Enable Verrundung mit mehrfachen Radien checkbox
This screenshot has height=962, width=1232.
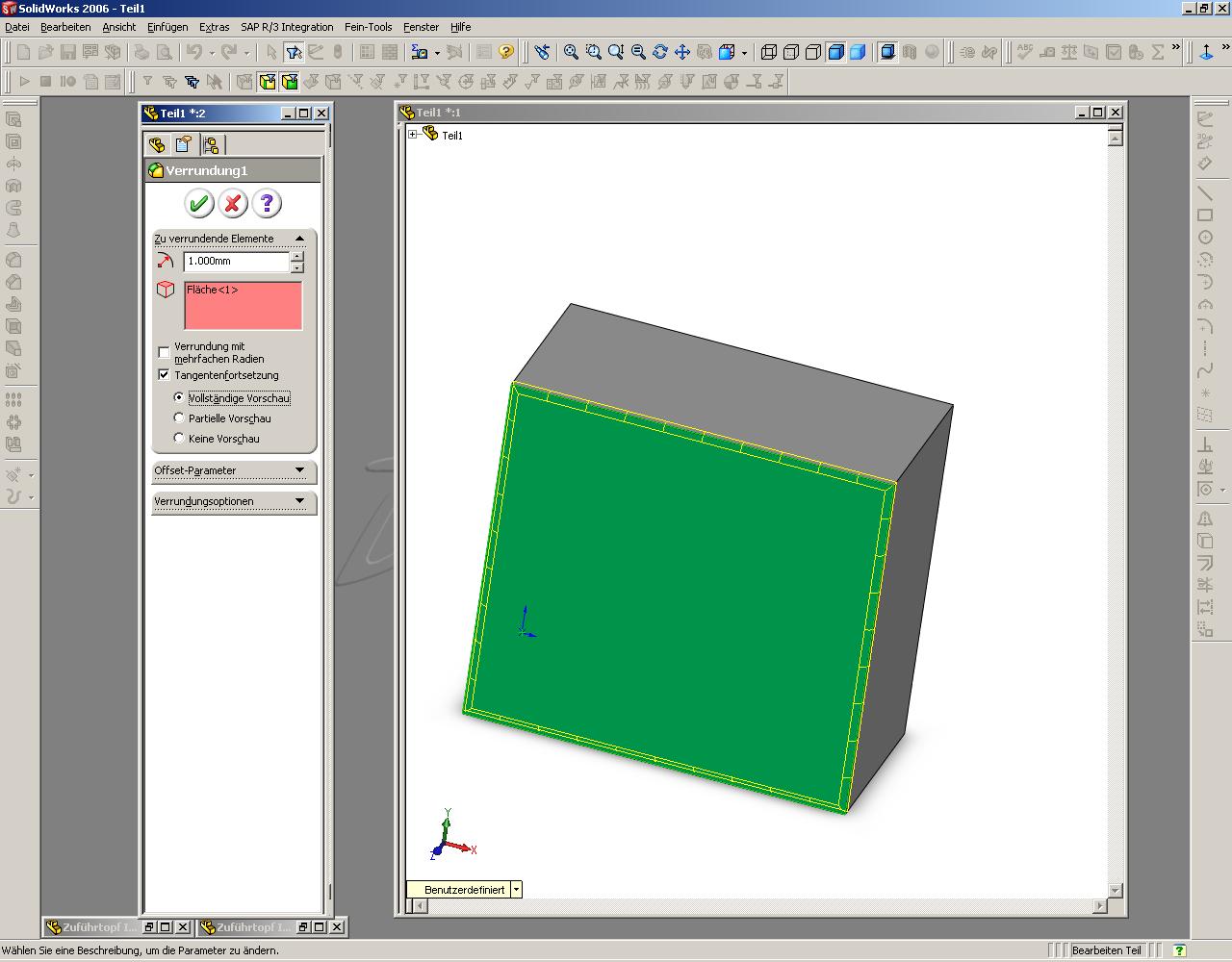tap(164, 352)
